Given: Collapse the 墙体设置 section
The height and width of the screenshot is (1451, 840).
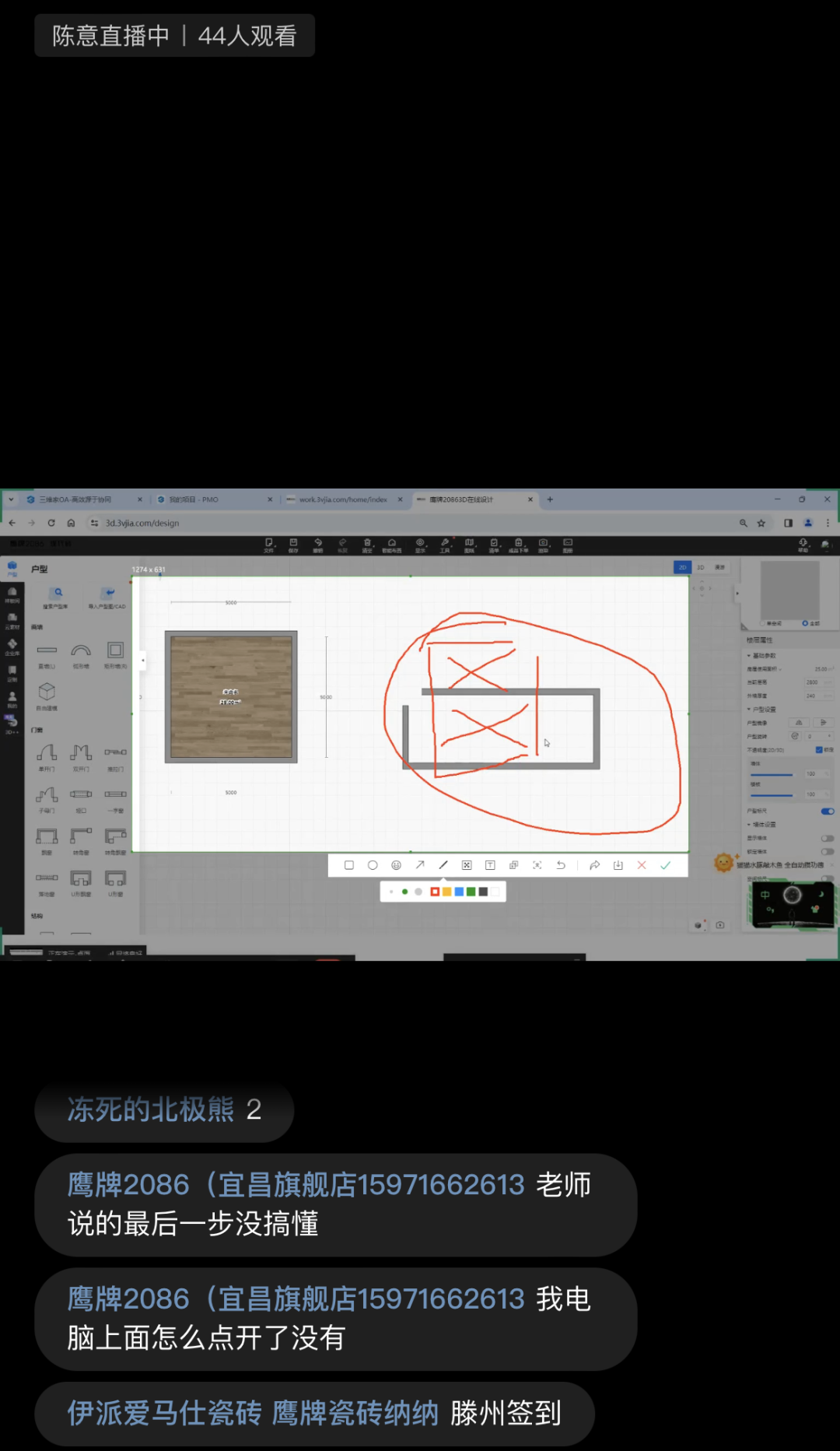Looking at the screenshot, I should [x=749, y=825].
